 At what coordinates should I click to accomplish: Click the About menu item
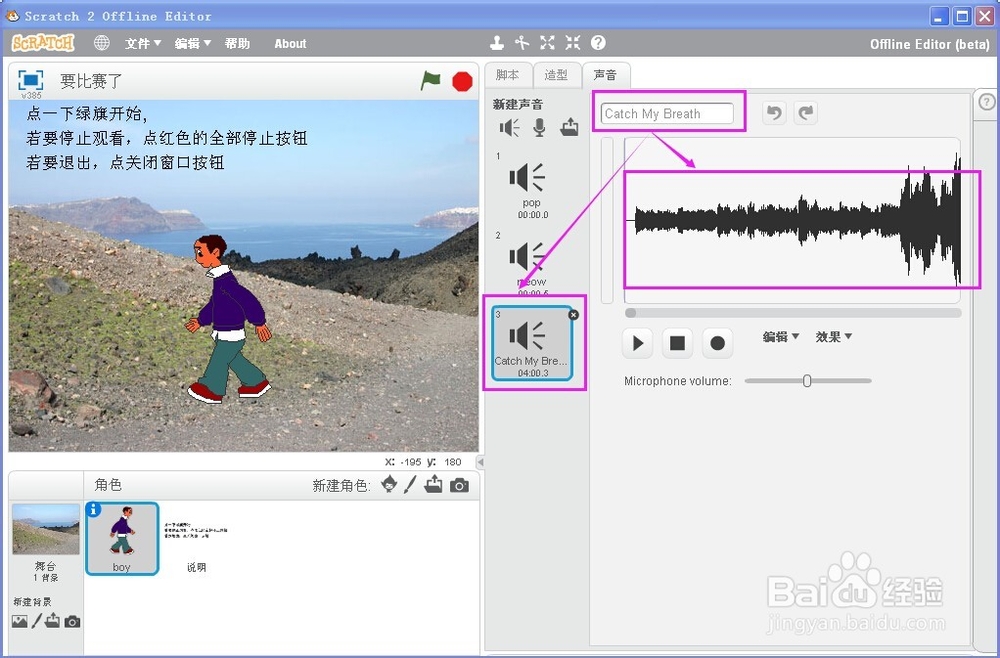(x=290, y=43)
